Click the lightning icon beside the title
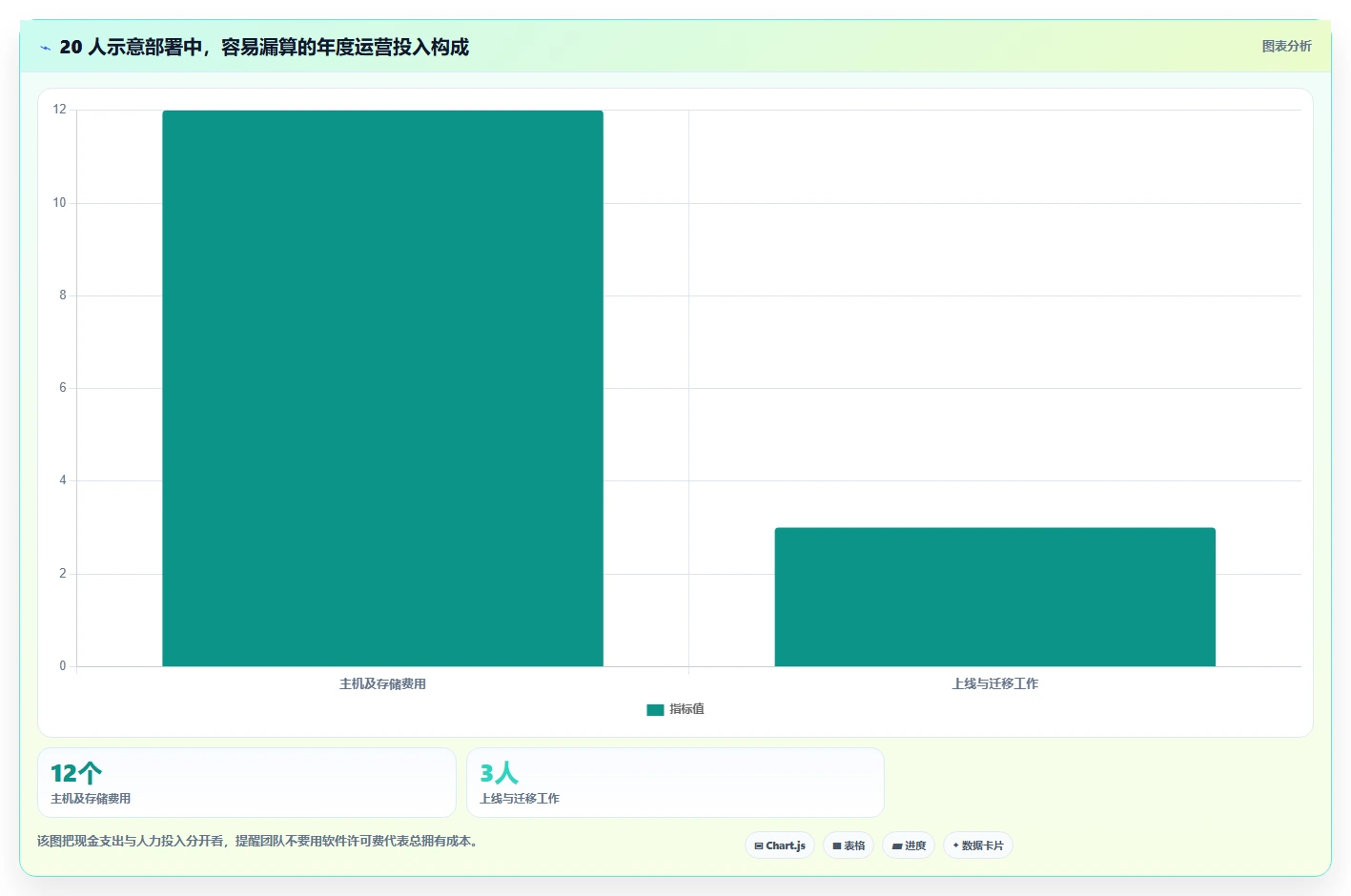Image resolution: width=1351 pixels, height=896 pixels. 45,48
